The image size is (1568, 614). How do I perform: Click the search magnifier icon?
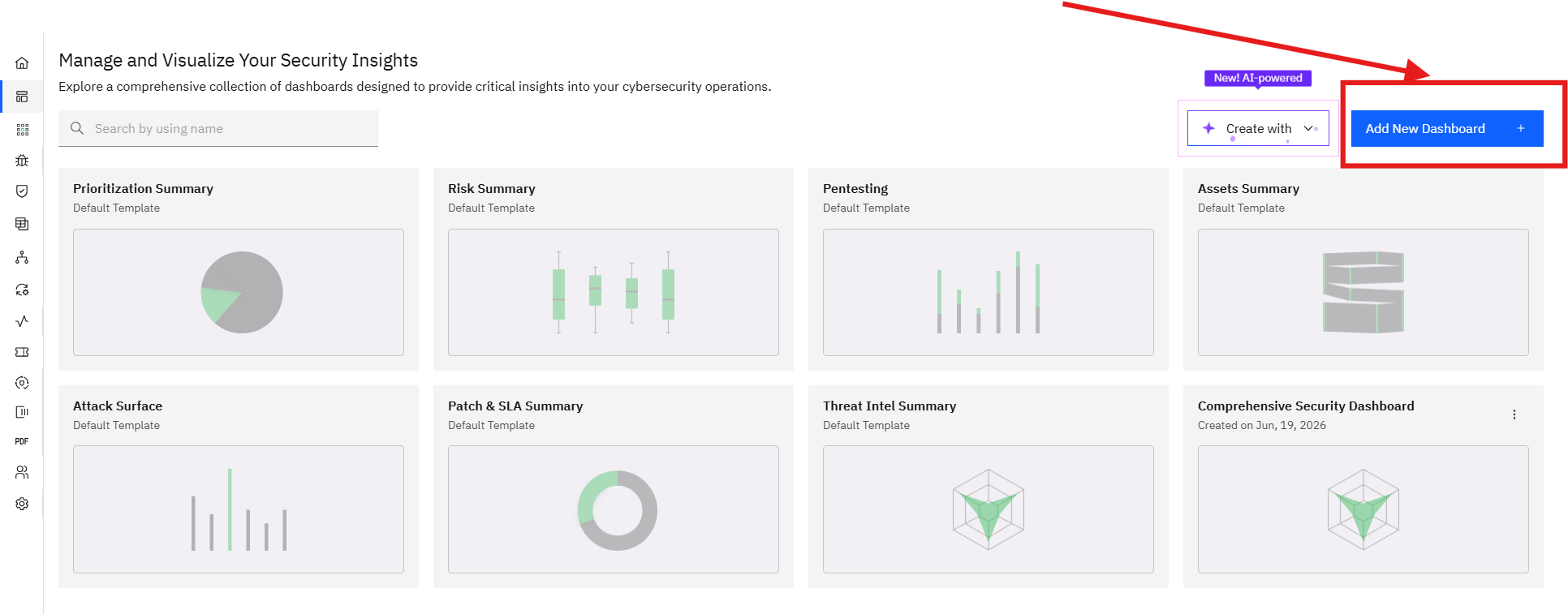(x=77, y=128)
